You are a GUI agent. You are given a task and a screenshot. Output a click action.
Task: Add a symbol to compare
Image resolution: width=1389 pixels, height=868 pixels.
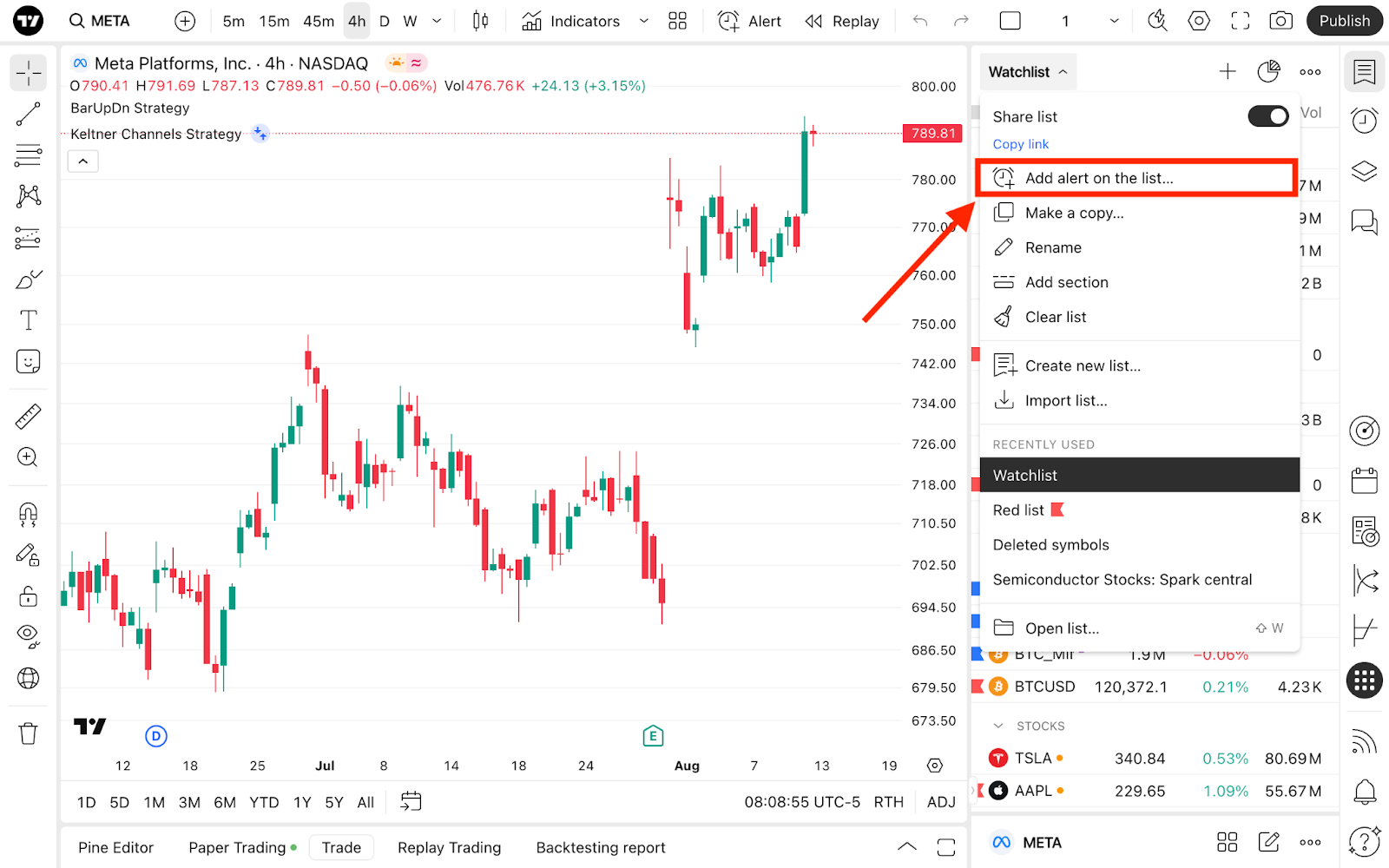185,21
